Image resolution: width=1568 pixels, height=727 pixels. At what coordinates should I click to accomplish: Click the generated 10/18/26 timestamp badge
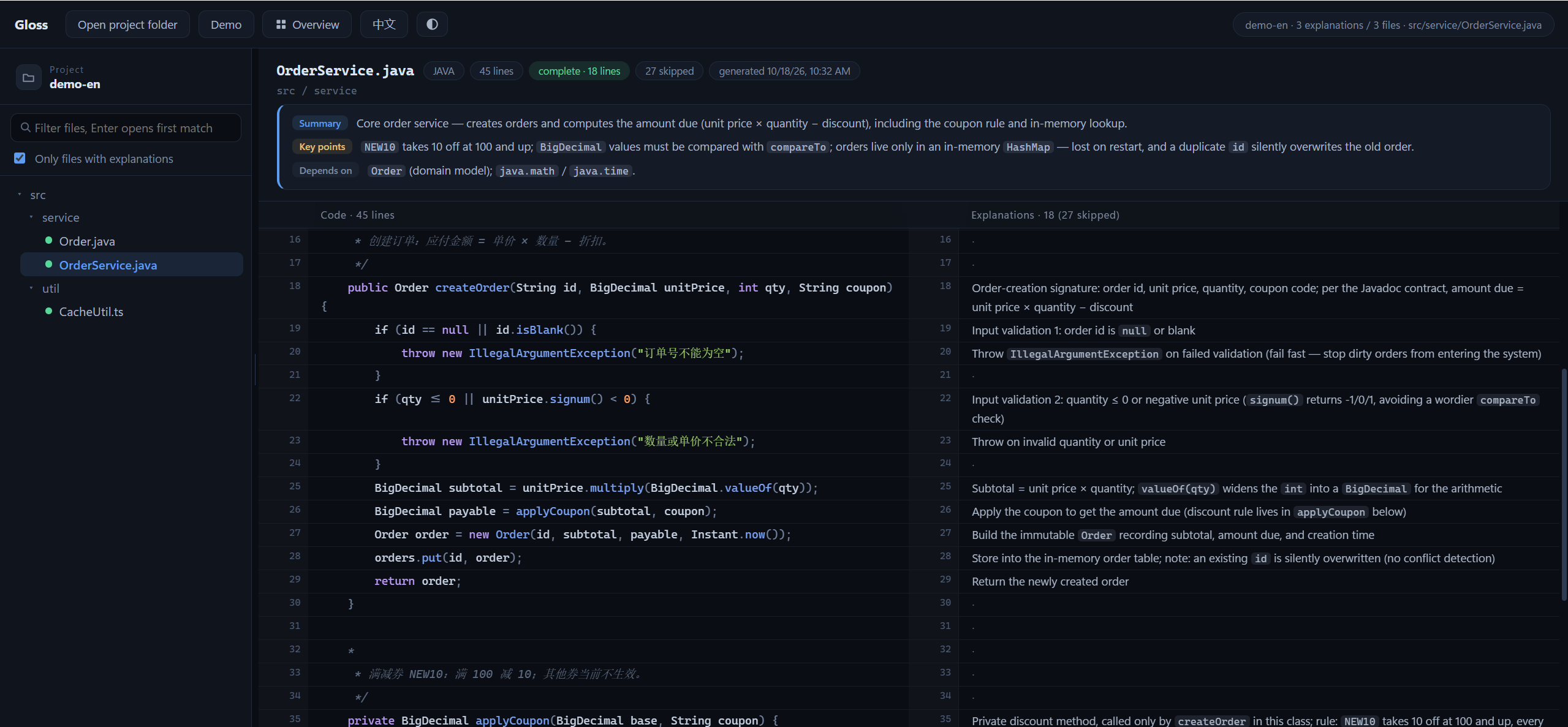784,71
